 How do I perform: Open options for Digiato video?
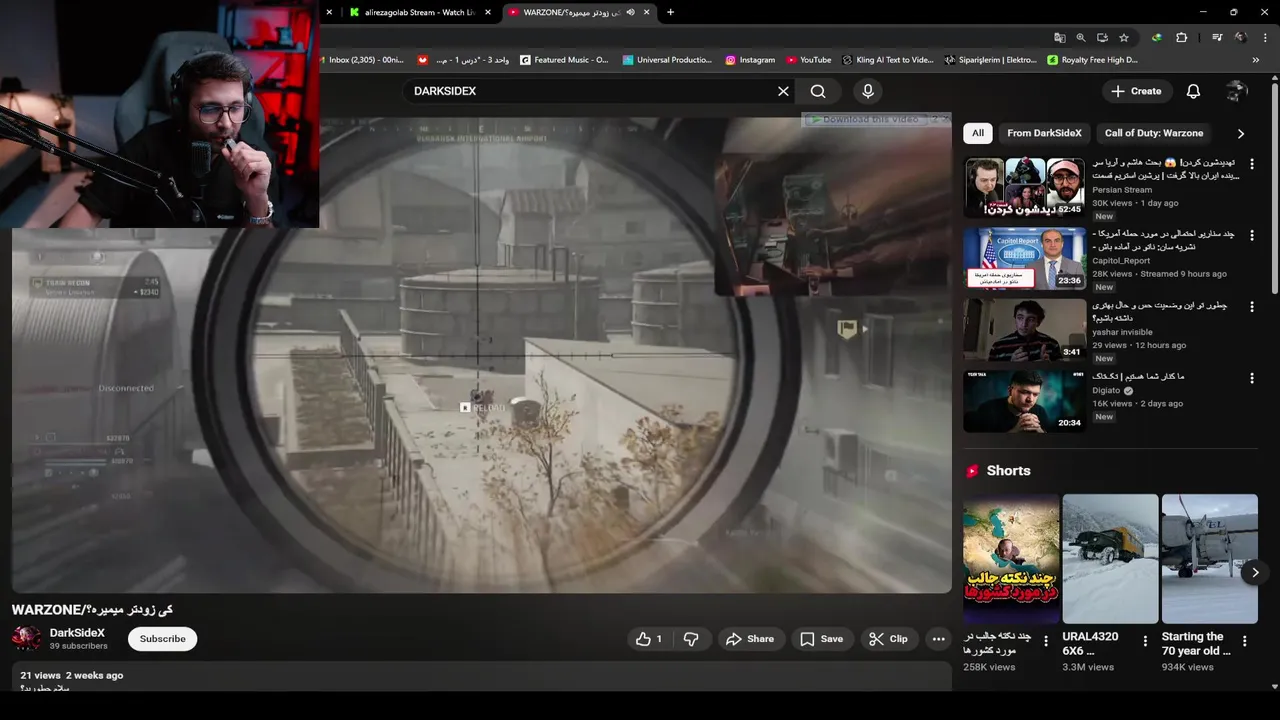(x=1251, y=378)
